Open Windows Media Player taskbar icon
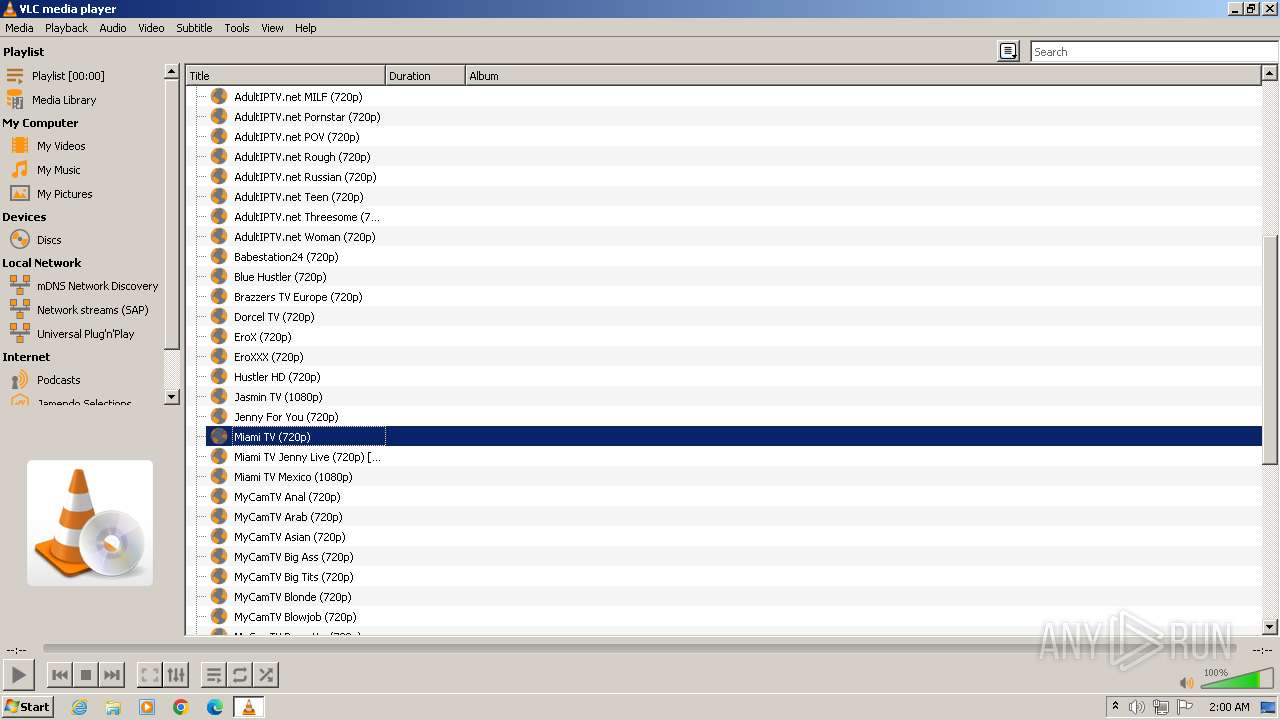Image resolution: width=1280 pixels, height=720 pixels. (147, 707)
